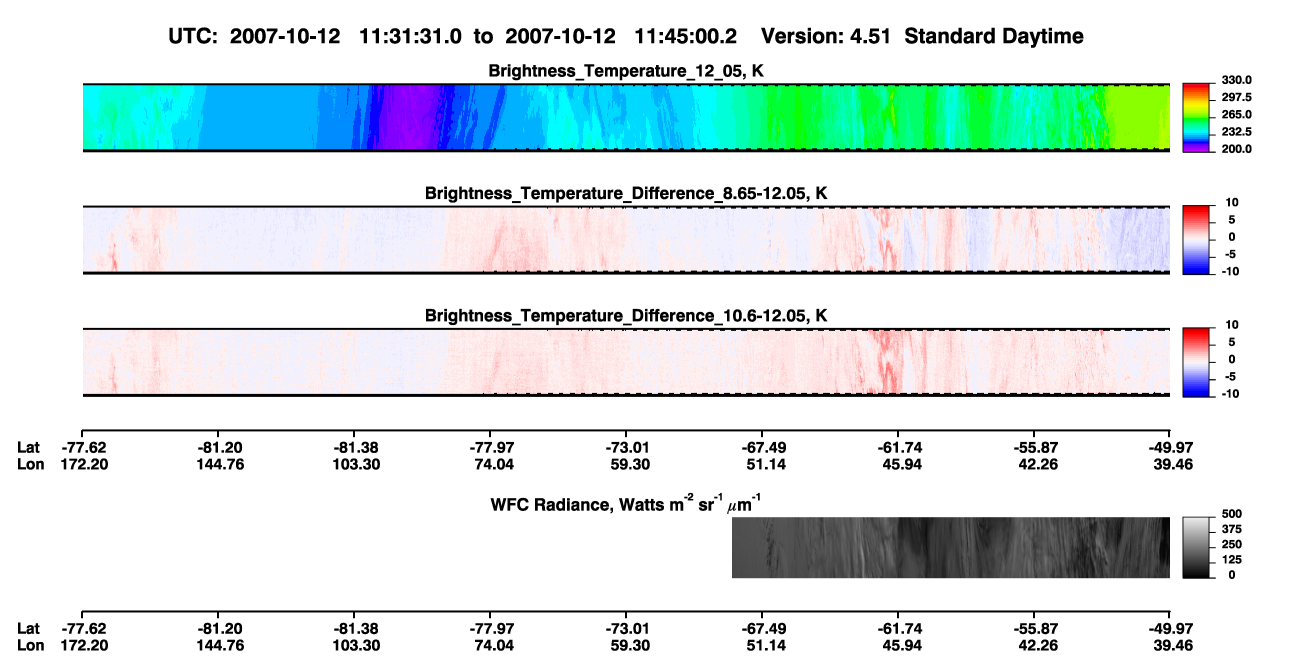This screenshot has height=667, width=1300.
Task: Click the 500 label on radiance colorbar
Action: pyautogui.click(x=1232, y=513)
